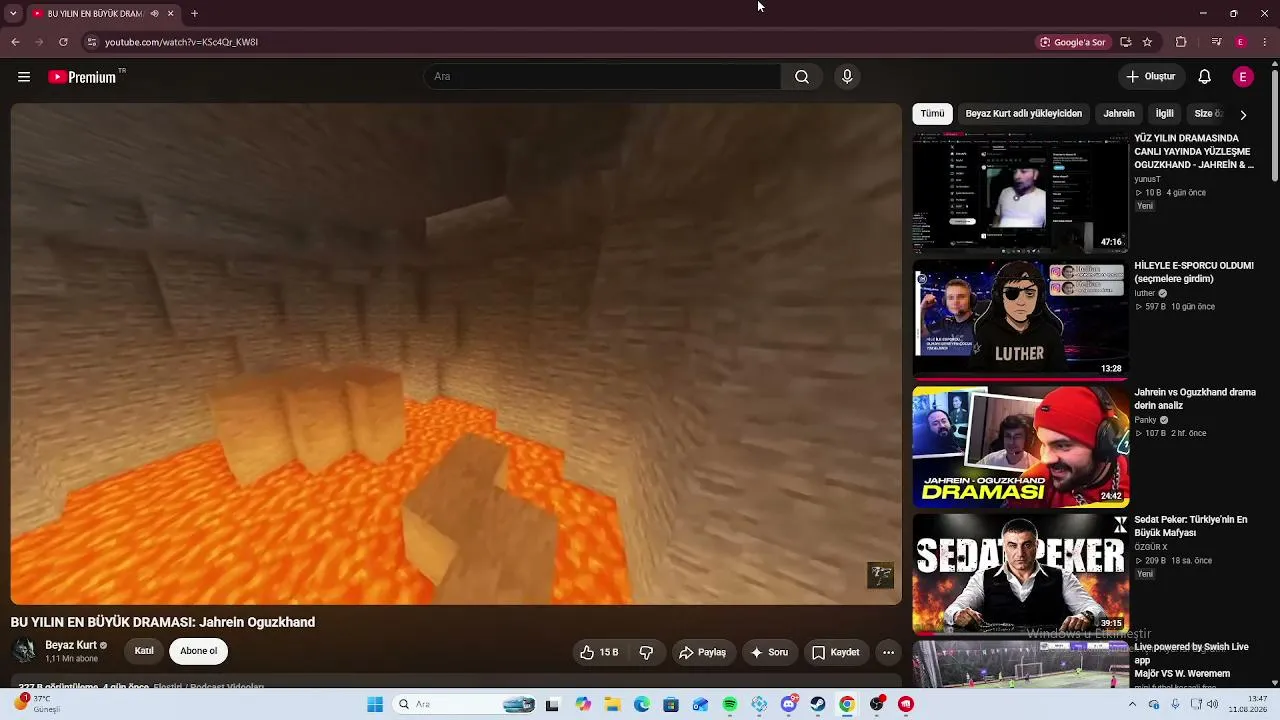Click the Minecraft video player area

pos(456,354)
